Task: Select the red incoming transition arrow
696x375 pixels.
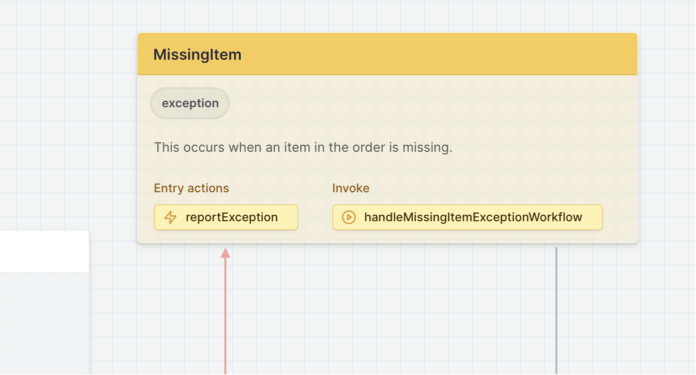Action: point(225,311)
